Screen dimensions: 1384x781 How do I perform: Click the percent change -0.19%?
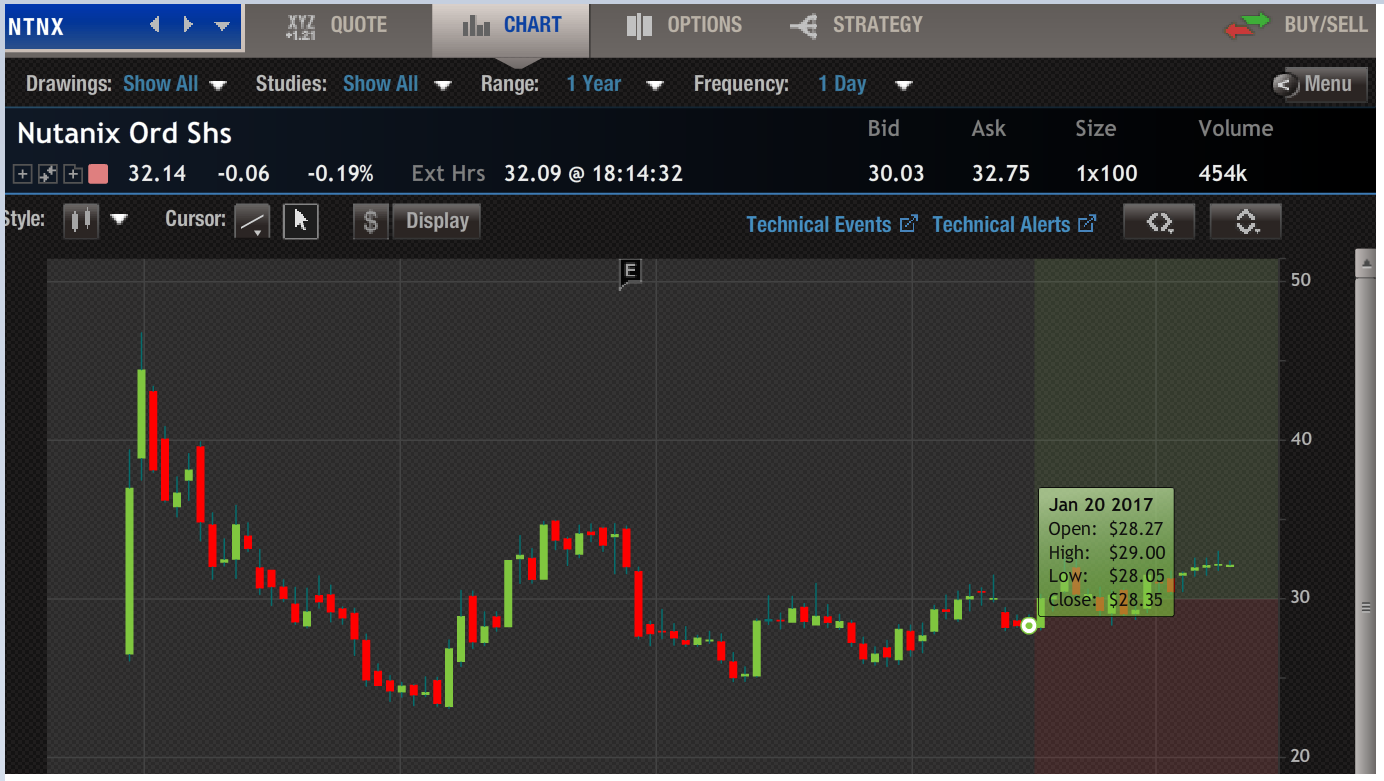(x=340, y=174)
